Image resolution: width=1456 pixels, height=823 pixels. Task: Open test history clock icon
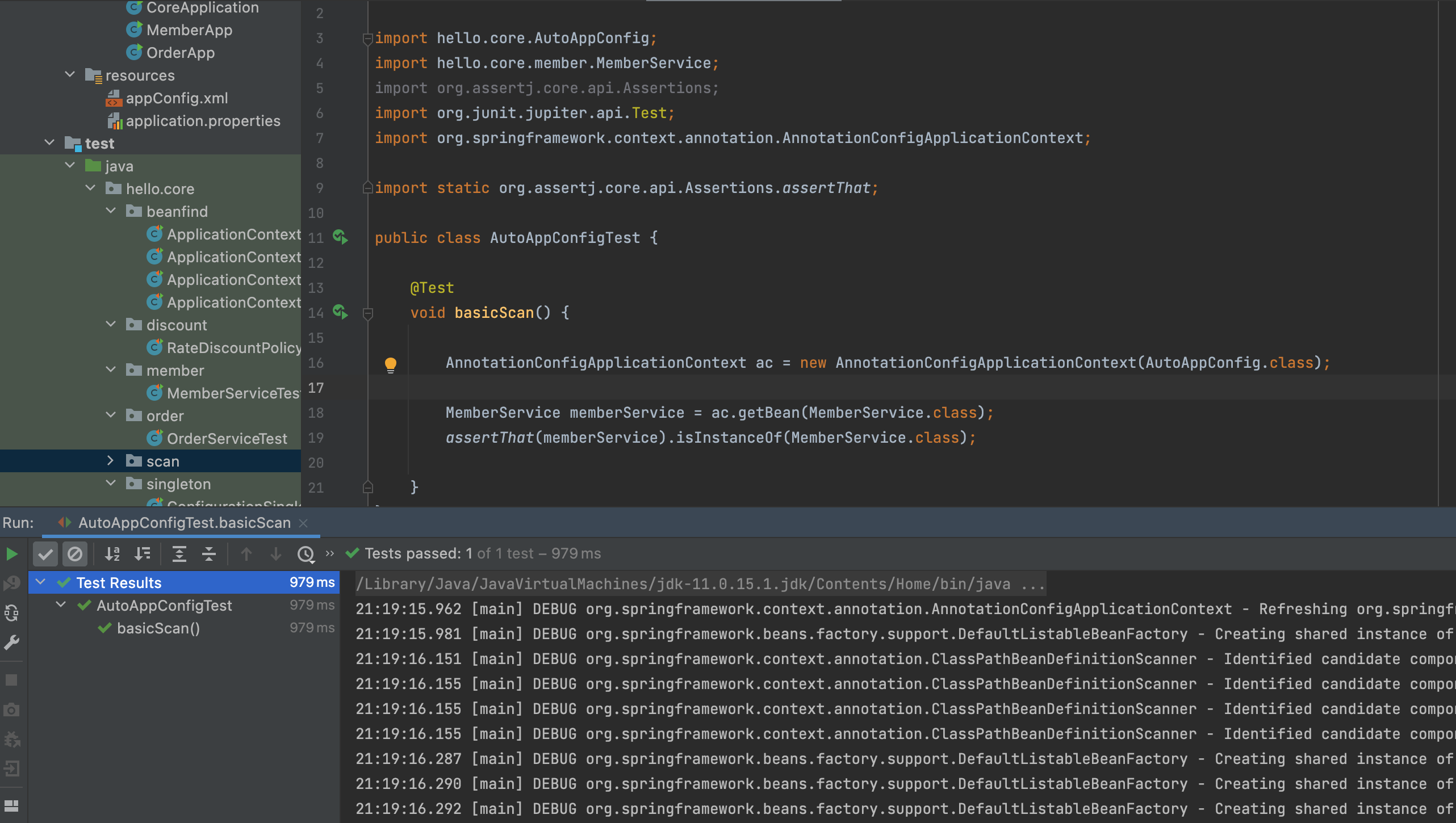pos(306,554)
